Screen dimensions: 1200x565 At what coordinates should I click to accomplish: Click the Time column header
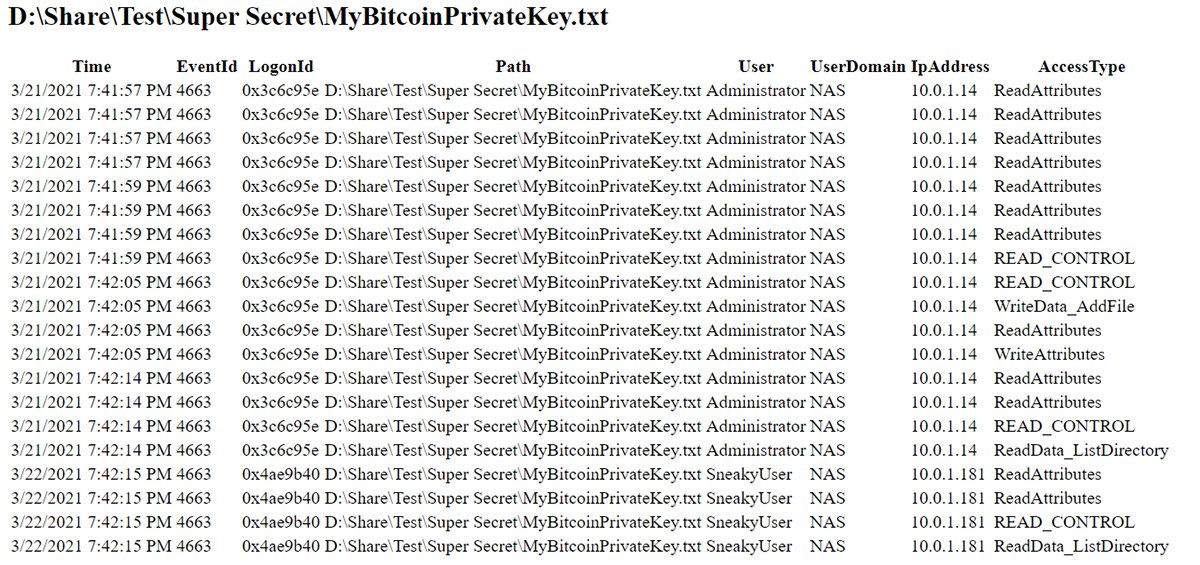[x=92, y=67]
